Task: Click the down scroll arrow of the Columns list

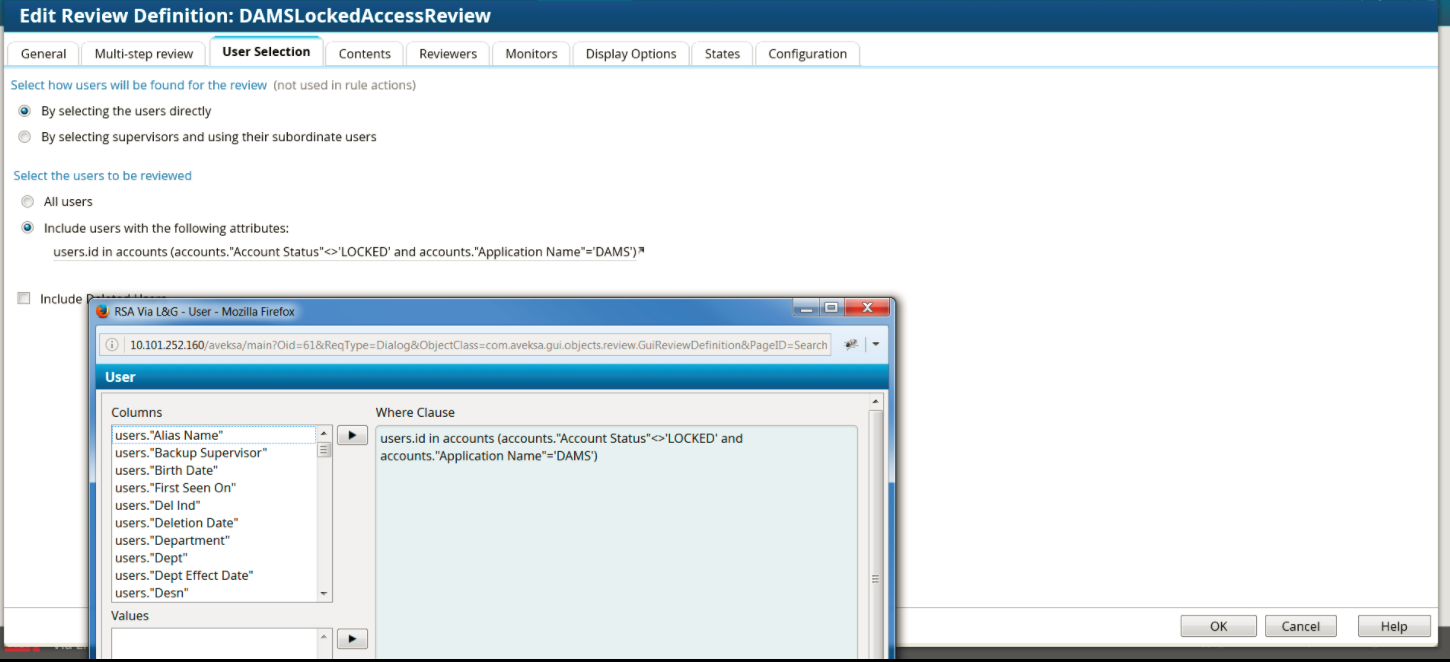Action: click(323, 592)
